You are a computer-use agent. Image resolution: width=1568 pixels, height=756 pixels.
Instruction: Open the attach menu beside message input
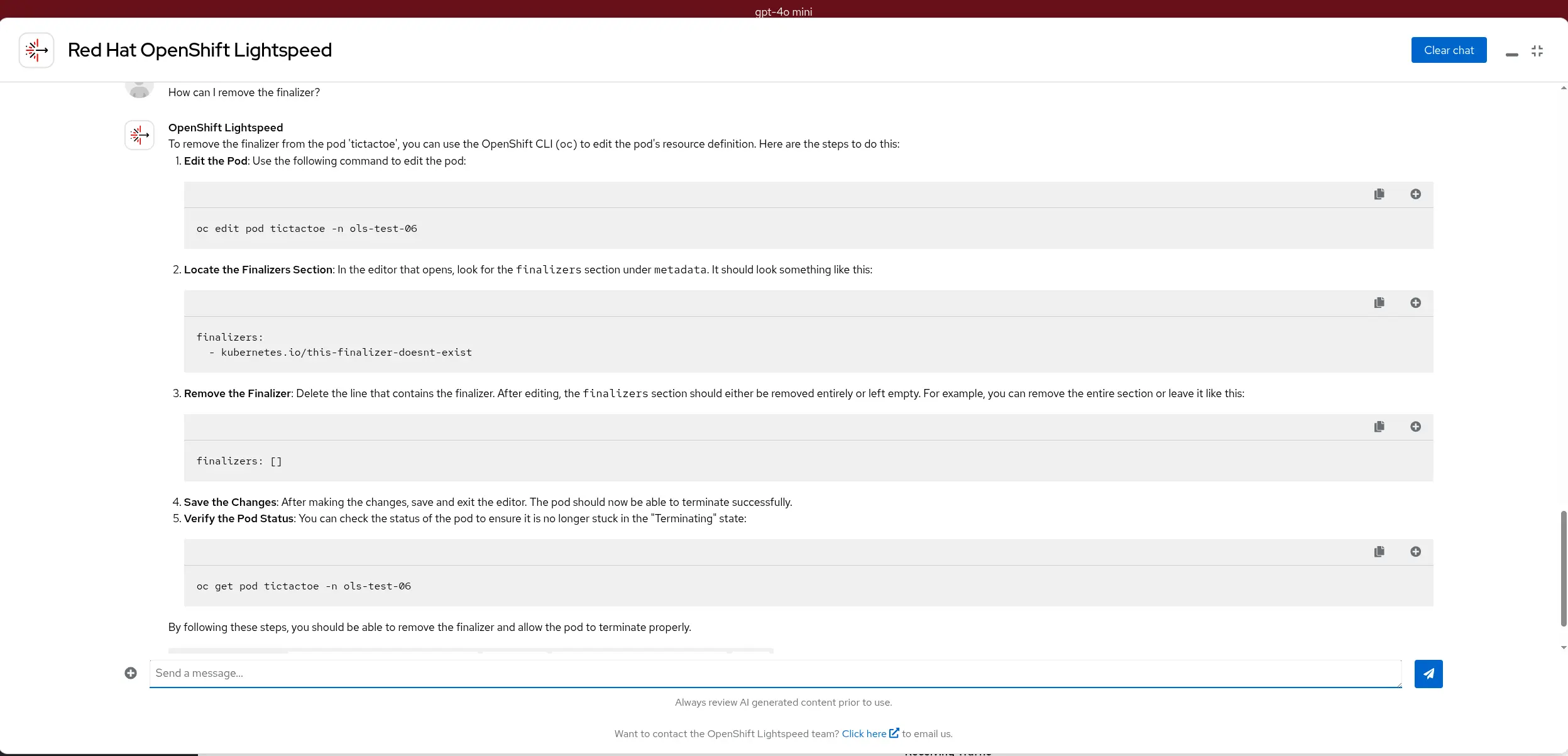tap(131, 674)
